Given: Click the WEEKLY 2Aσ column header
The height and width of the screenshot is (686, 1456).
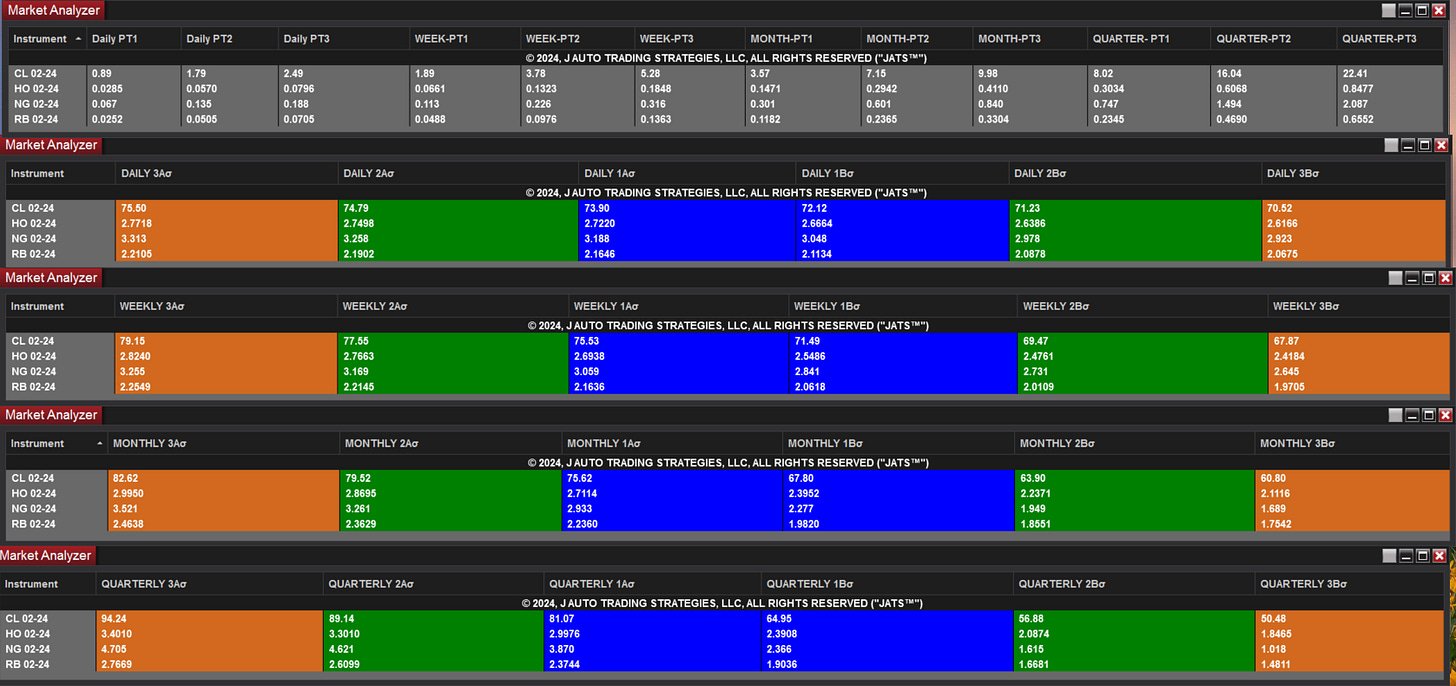Looking at the screenshot, I should [x=454, y=306].
